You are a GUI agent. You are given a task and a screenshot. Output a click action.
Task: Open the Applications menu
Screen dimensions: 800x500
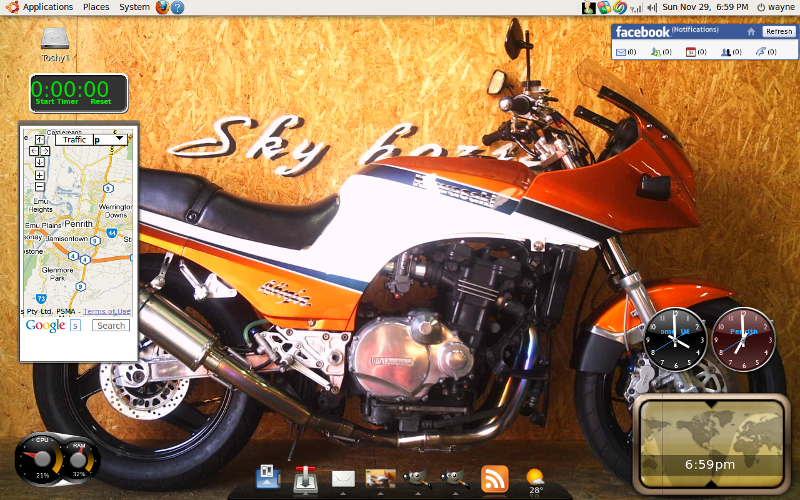[40, 7]
